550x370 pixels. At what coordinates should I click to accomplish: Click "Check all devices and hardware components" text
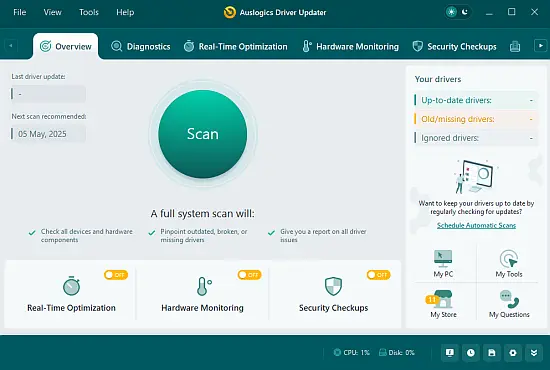(x=87, y=236)
